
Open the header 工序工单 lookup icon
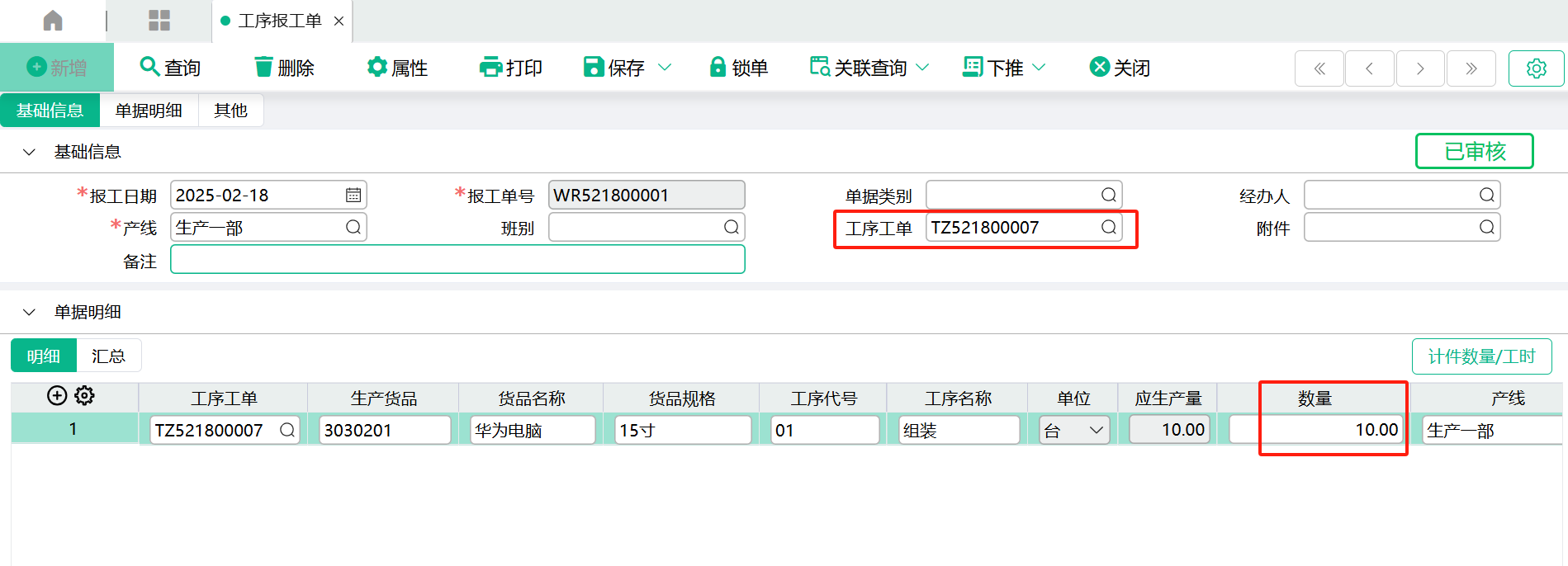[x=1109, y=227]
